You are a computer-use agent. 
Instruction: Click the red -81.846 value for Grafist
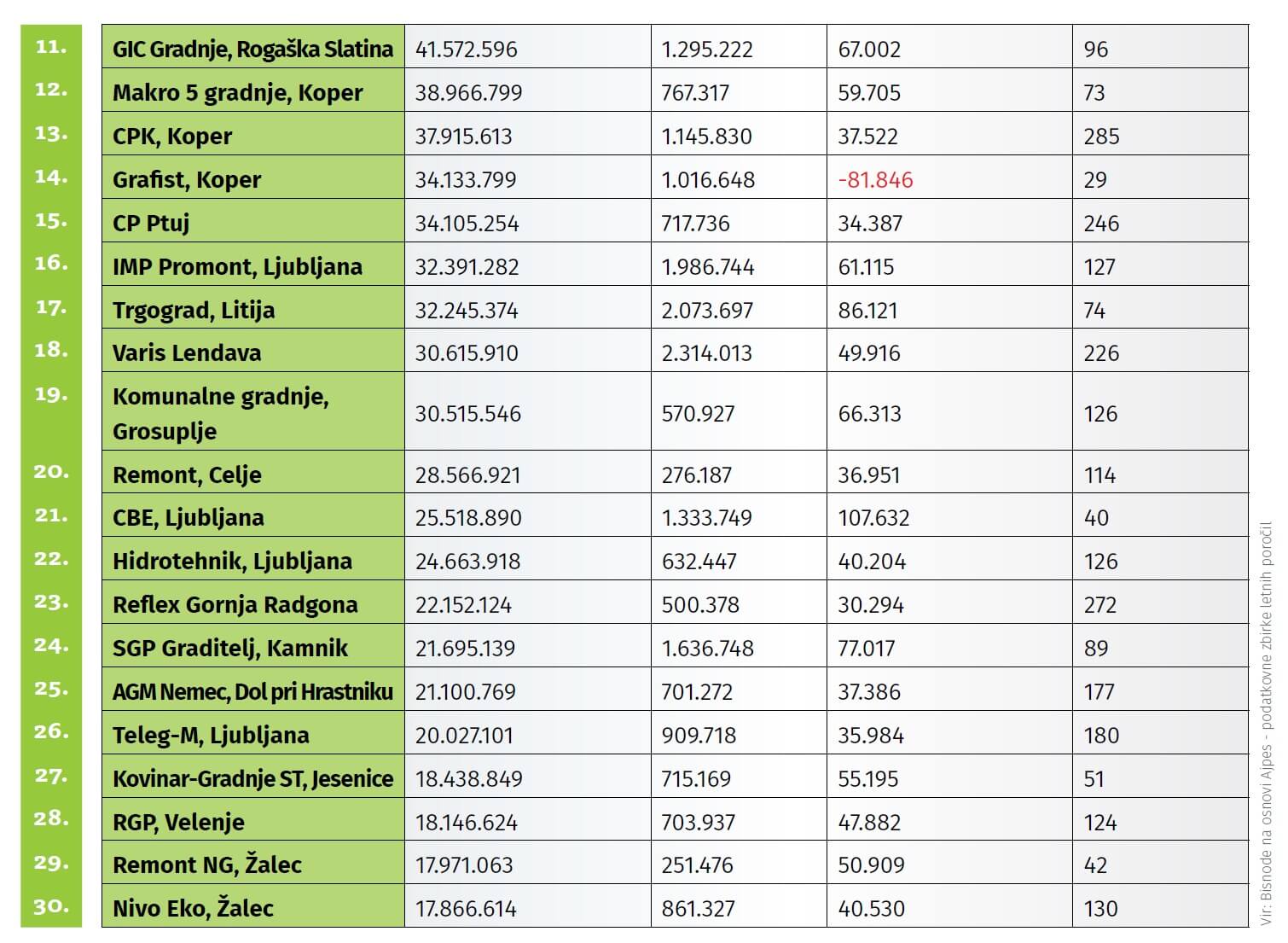(x=875, y=180)
